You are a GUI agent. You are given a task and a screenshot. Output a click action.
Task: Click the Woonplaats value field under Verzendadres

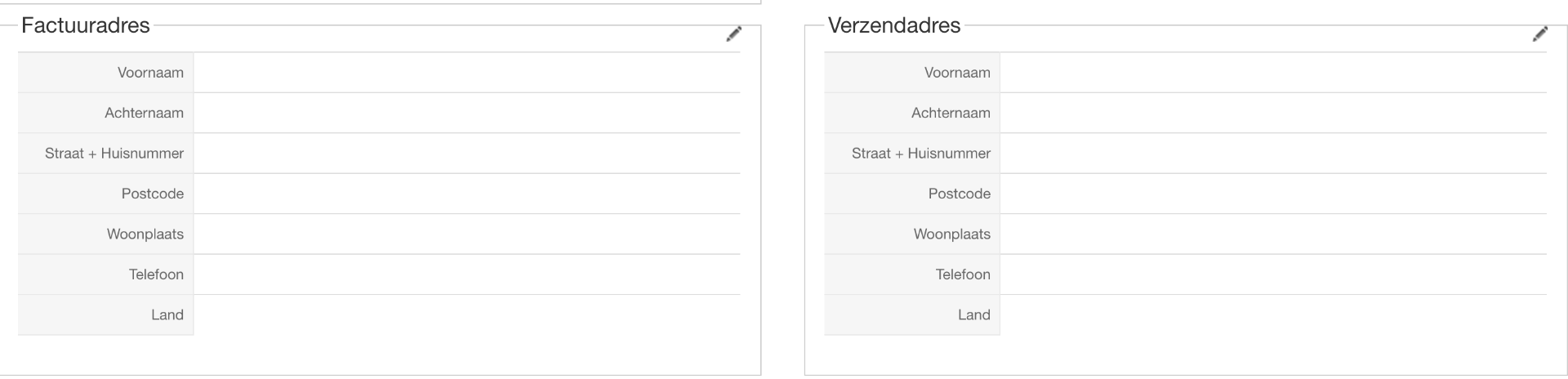pyautogui.click(x=1273, y=234)
